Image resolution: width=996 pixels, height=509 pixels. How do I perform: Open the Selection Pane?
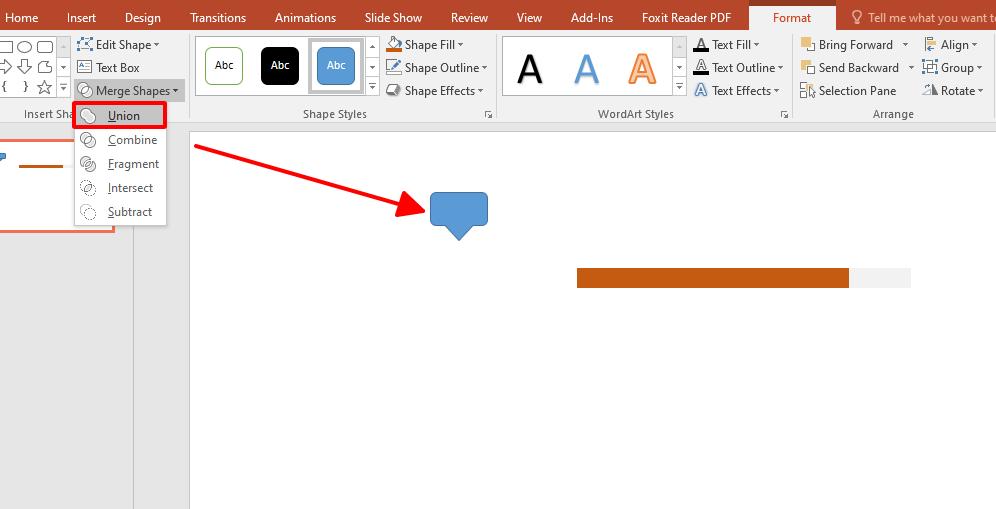848,91
